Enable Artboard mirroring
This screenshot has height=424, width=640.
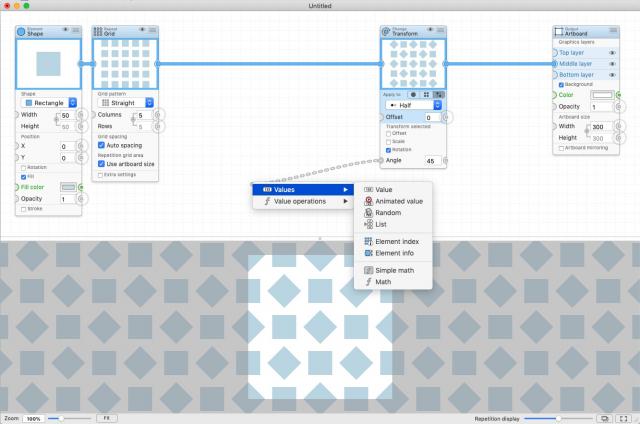pyautogui.click(x=561, y=148)
